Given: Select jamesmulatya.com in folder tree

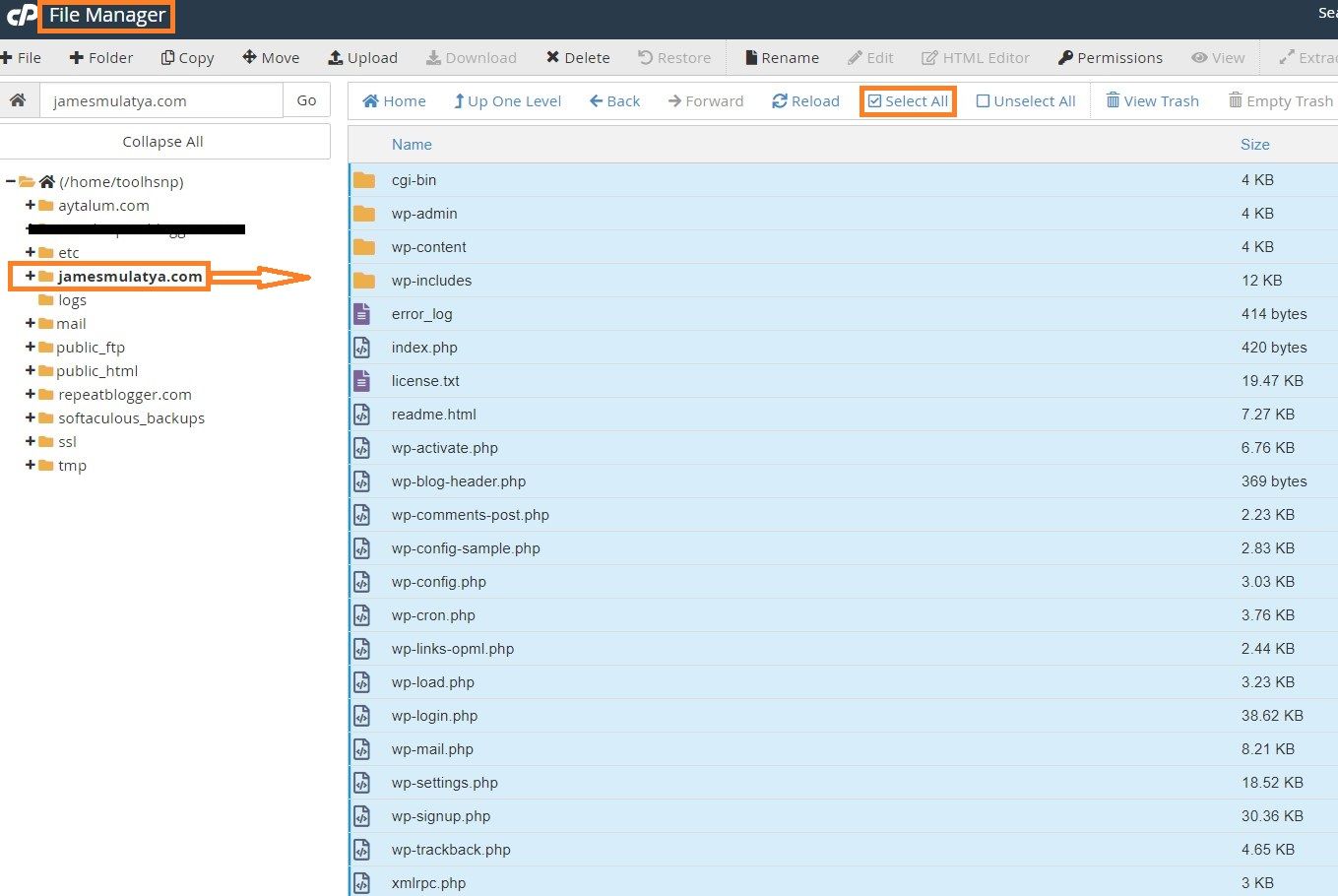Looking at the screenshot, I should [130, 277].
